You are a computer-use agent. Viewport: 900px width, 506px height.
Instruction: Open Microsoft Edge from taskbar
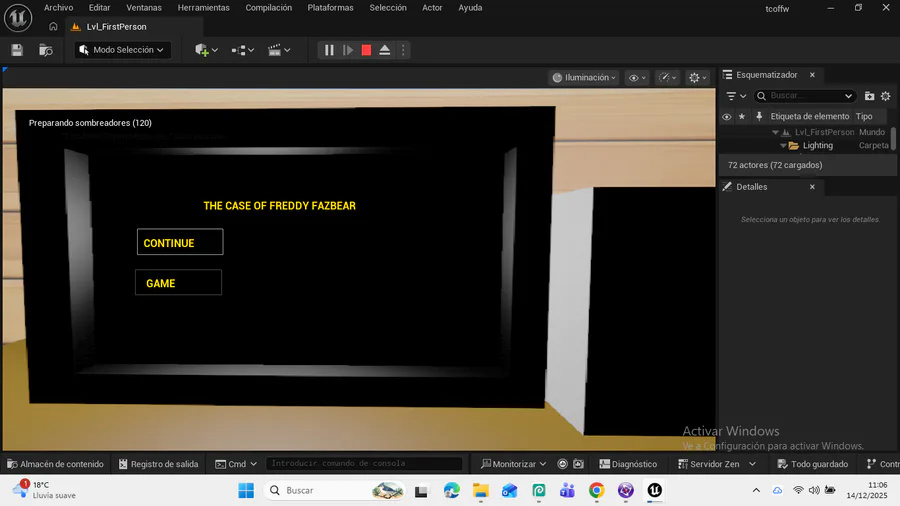(x=452, y=491)
